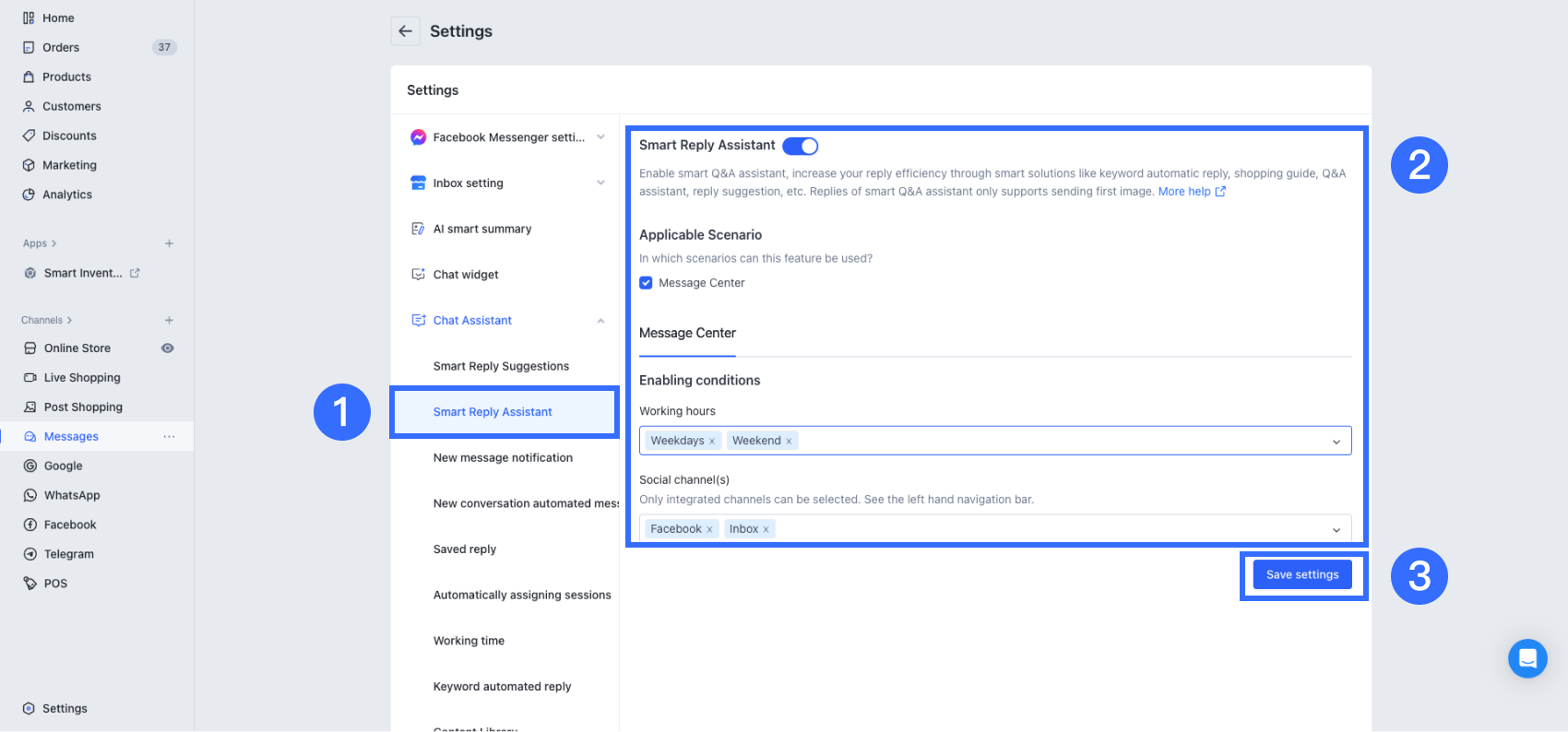Expand Facebook Messenger settings section
Screen dimensions: 1568x732
[x=600, y=137]
